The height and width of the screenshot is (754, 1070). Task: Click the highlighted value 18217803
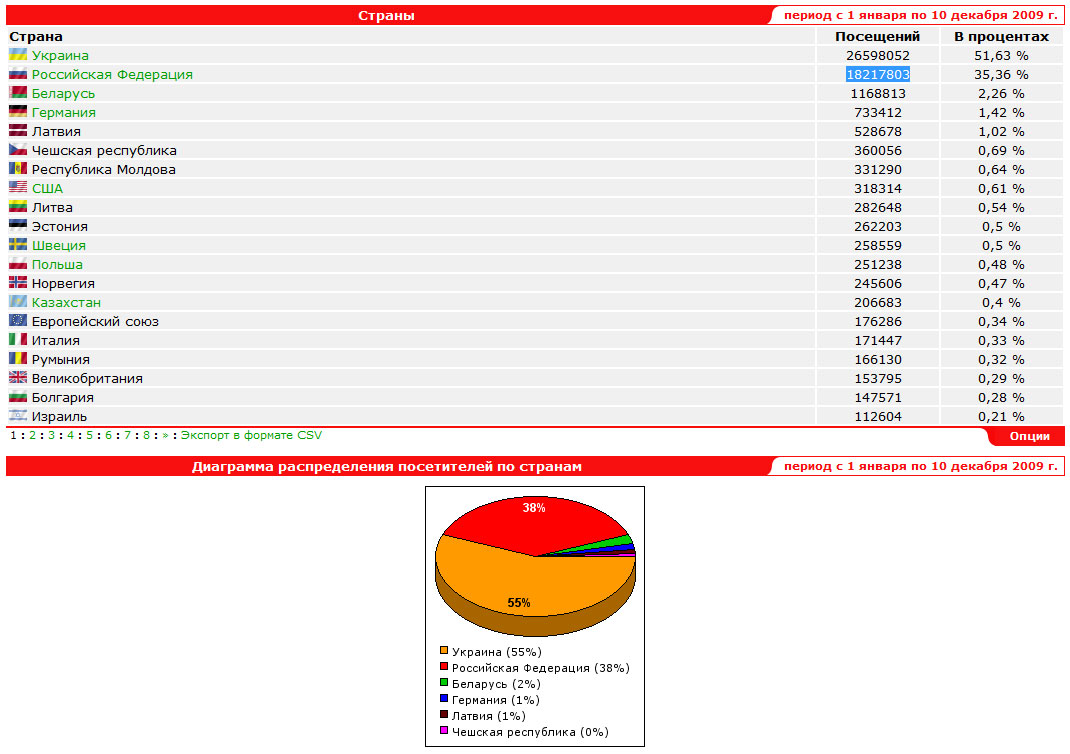(x=878, y=74)
